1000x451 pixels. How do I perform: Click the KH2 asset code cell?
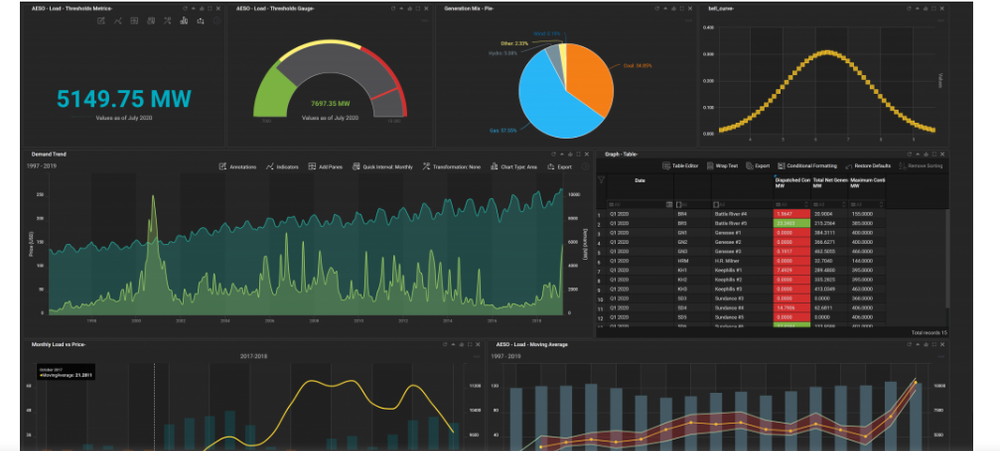[x=693, y=280]
